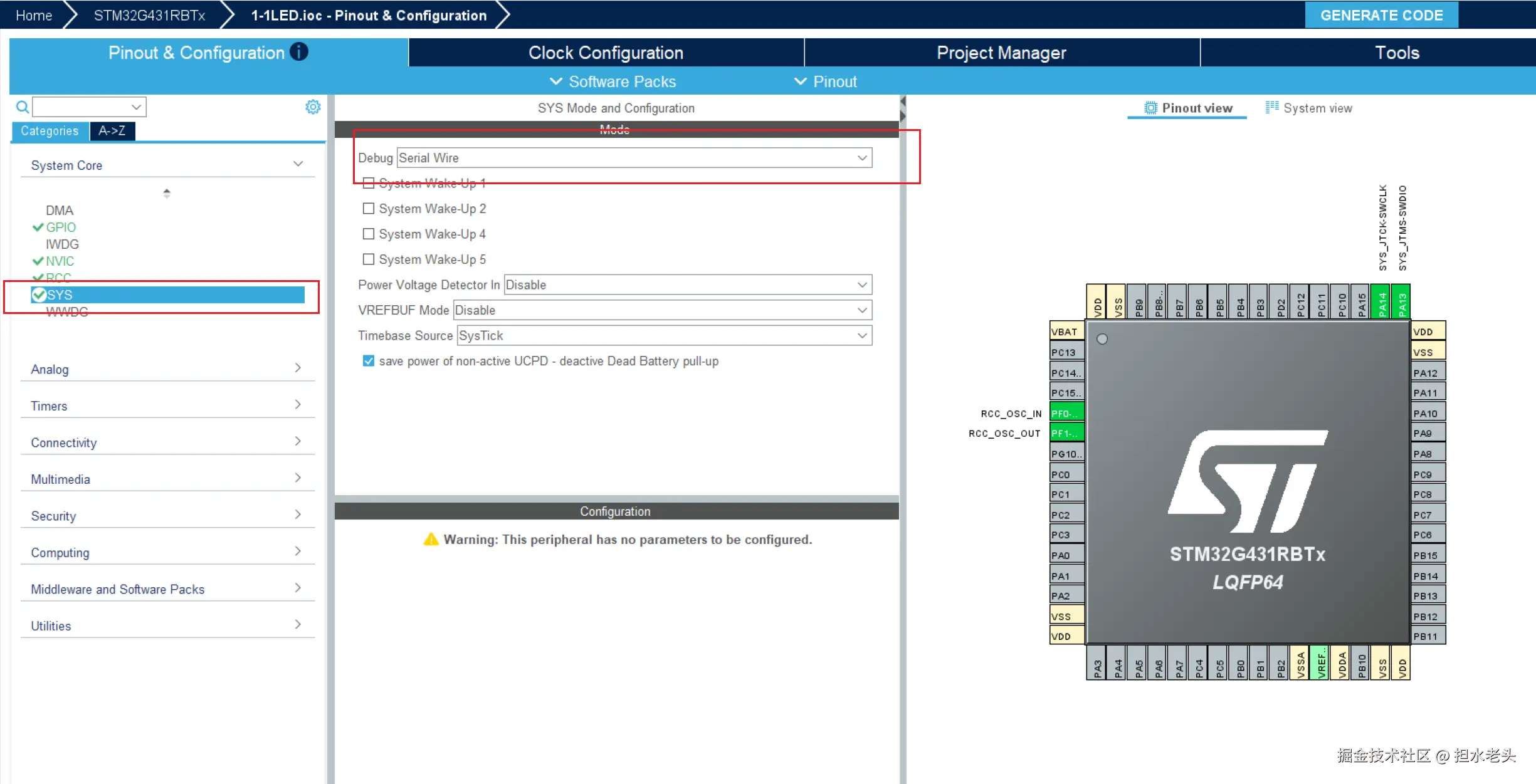The height and width of the screenshot is (784, 1536).
Task: Click the PB15 pin on the chip
Action: pyautogui.click(x=1429, y=555)
